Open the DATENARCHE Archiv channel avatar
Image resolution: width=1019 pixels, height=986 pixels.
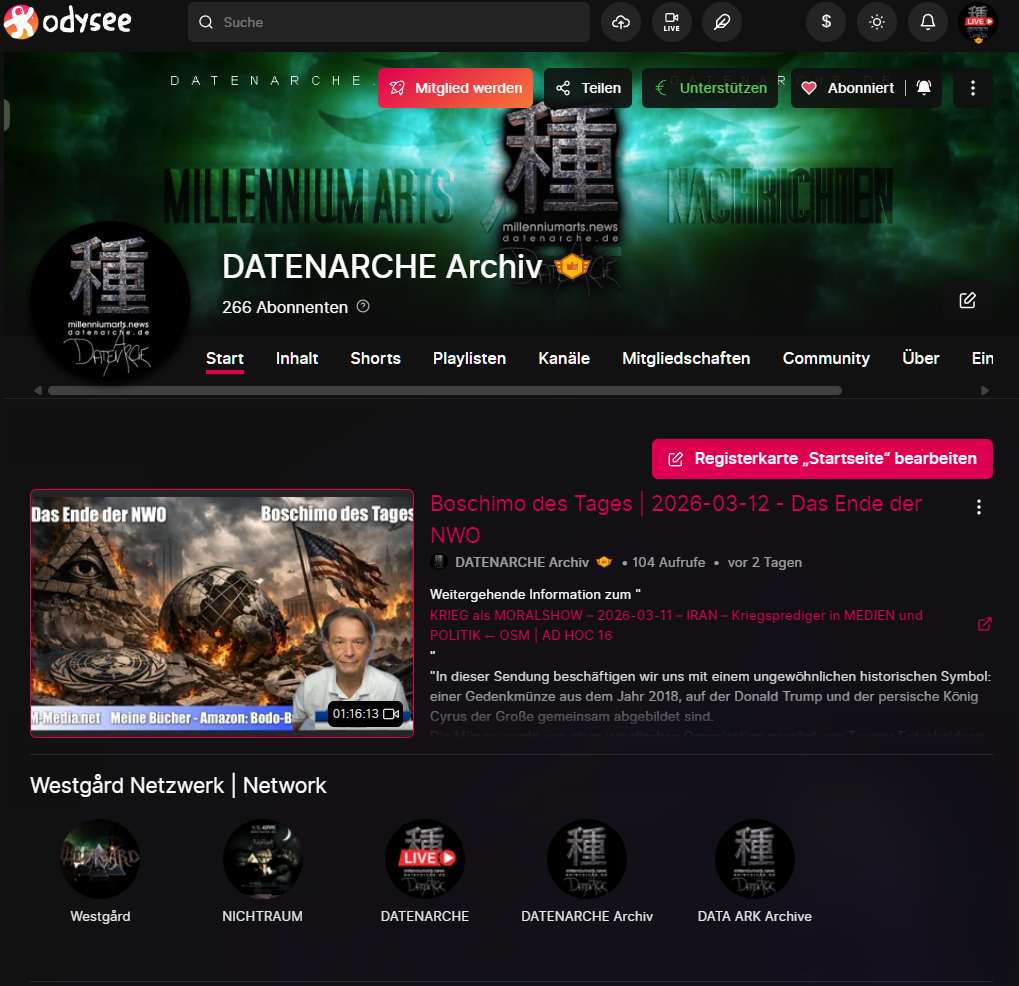pos(109,300)
